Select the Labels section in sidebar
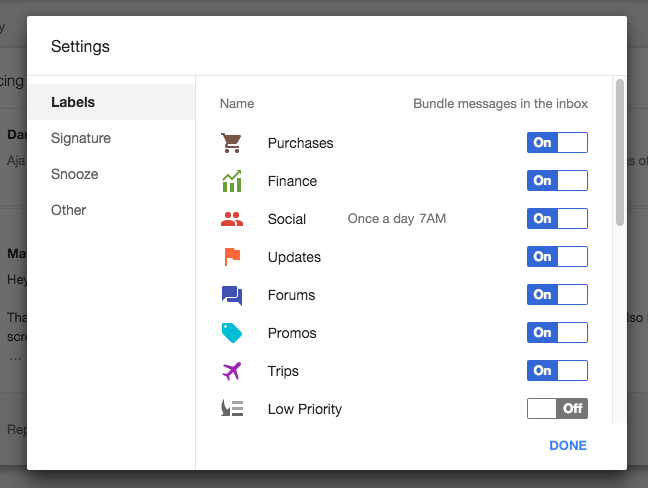 tap(111, 102)
